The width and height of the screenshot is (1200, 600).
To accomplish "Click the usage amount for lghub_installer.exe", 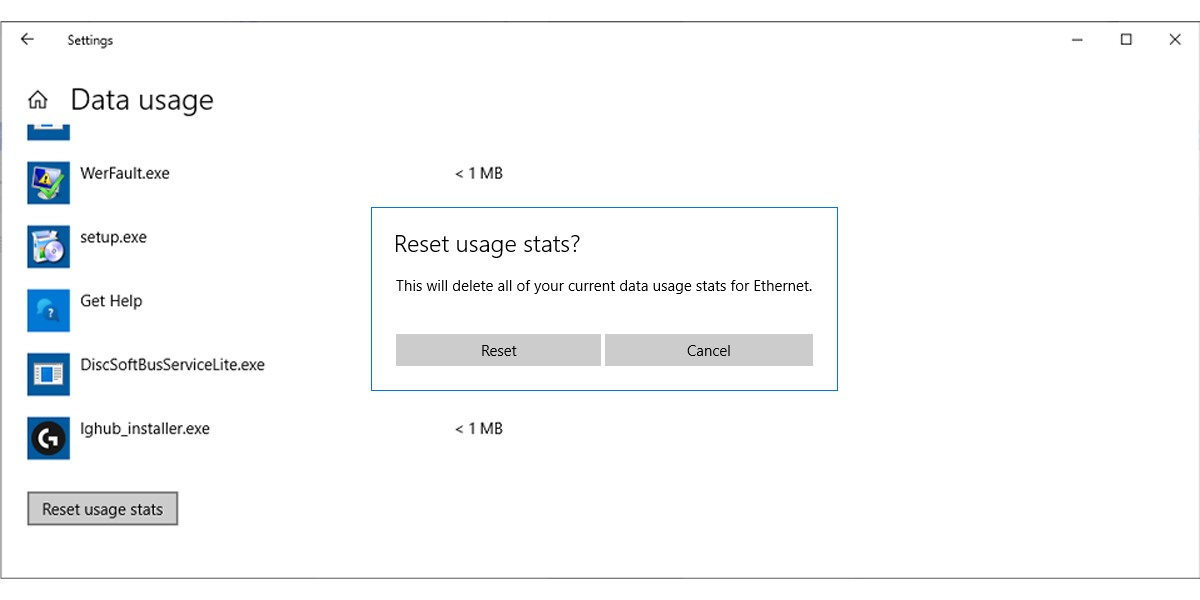I will click(x=479, y=428).
